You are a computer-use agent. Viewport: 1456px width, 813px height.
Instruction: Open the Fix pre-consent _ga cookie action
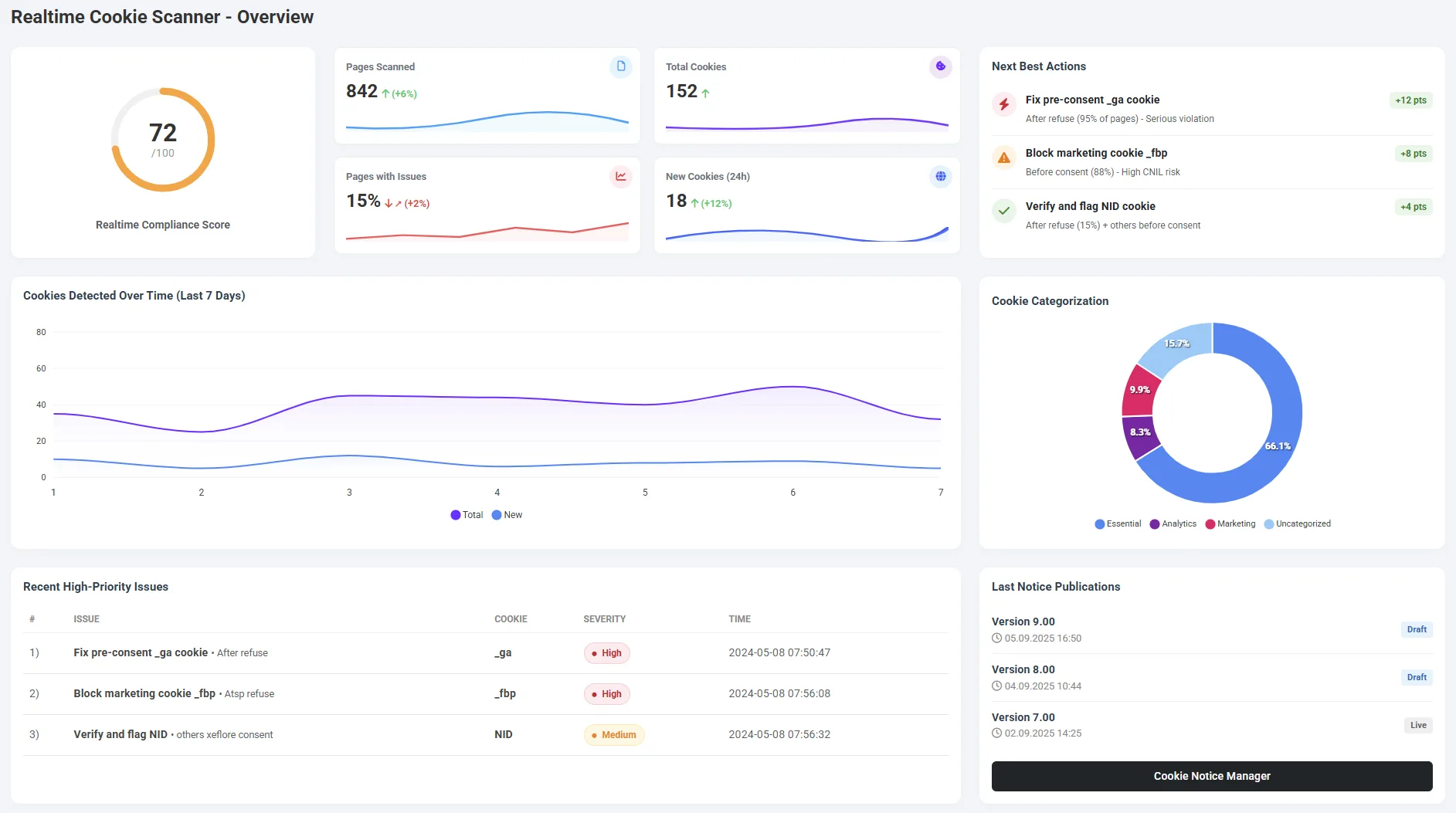1212,109
